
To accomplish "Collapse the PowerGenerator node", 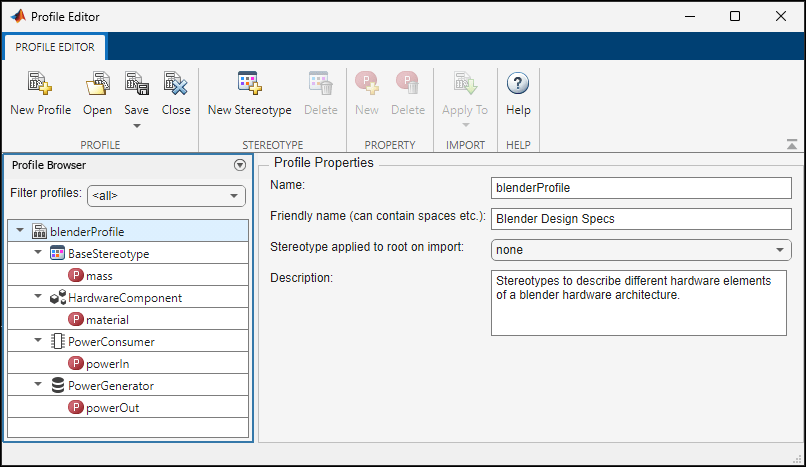I will pos(38,385).
